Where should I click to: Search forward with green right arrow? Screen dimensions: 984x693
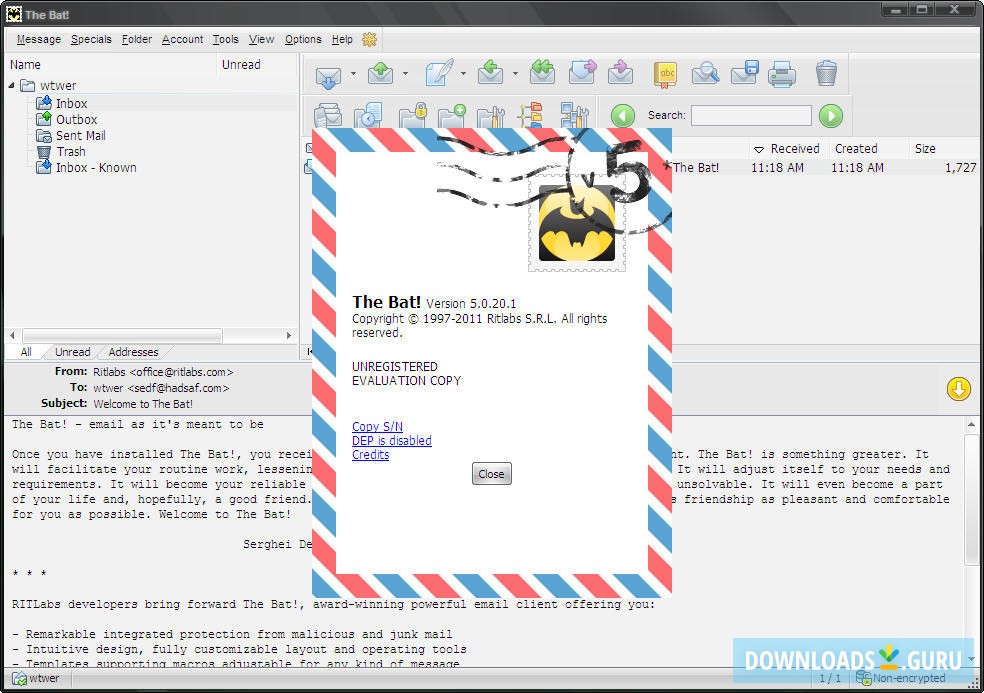coord(831,116)
